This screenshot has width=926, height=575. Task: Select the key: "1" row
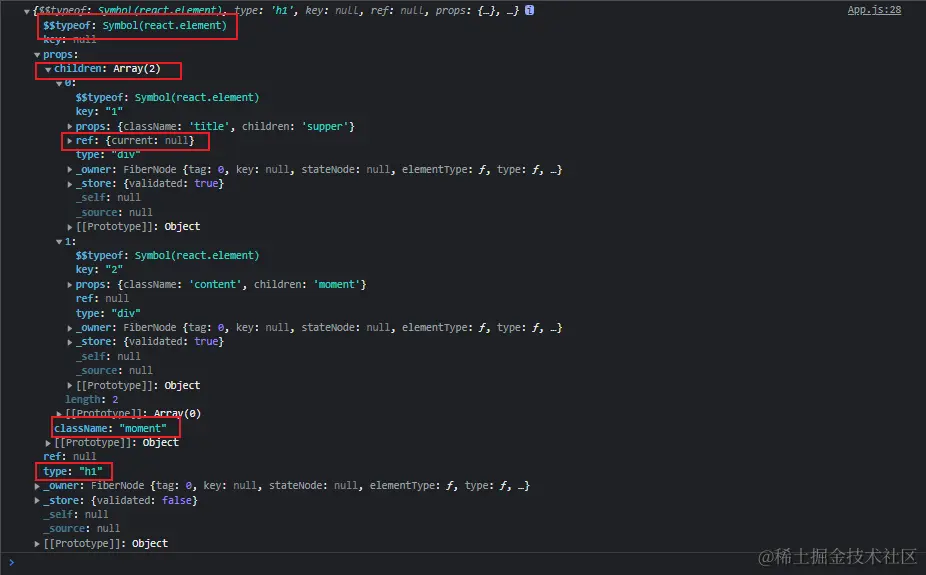tap(99, 112)
